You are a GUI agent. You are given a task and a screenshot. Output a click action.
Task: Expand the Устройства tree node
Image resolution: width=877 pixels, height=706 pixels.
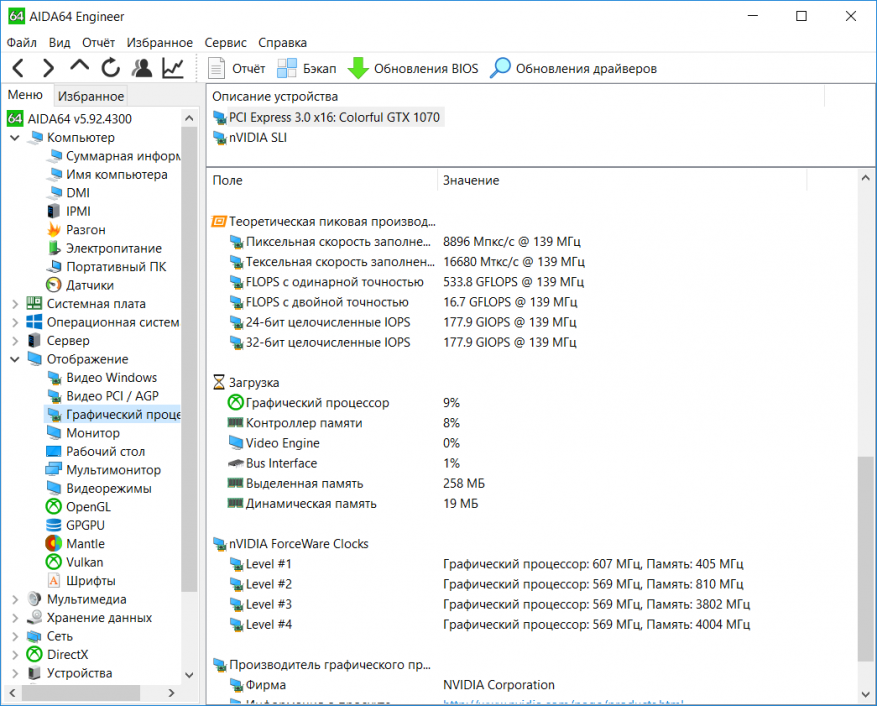[x=15, y=673]
